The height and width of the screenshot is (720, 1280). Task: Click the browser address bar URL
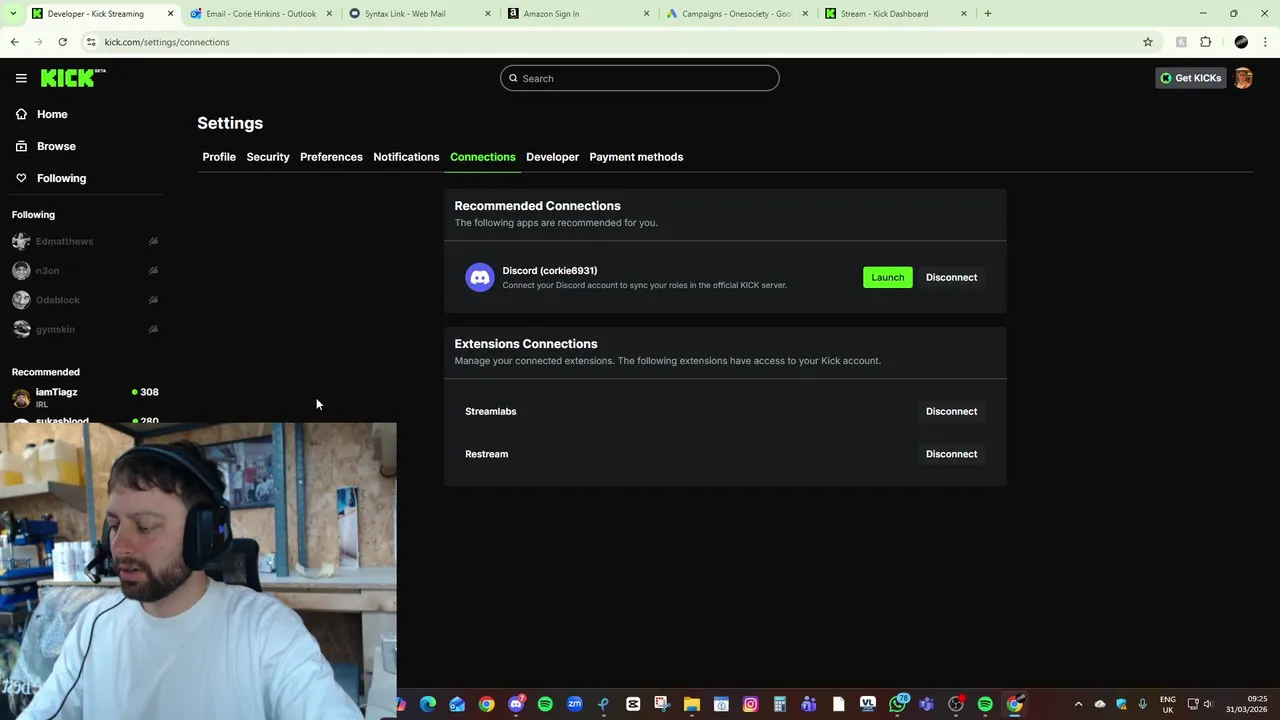(167, 42)
